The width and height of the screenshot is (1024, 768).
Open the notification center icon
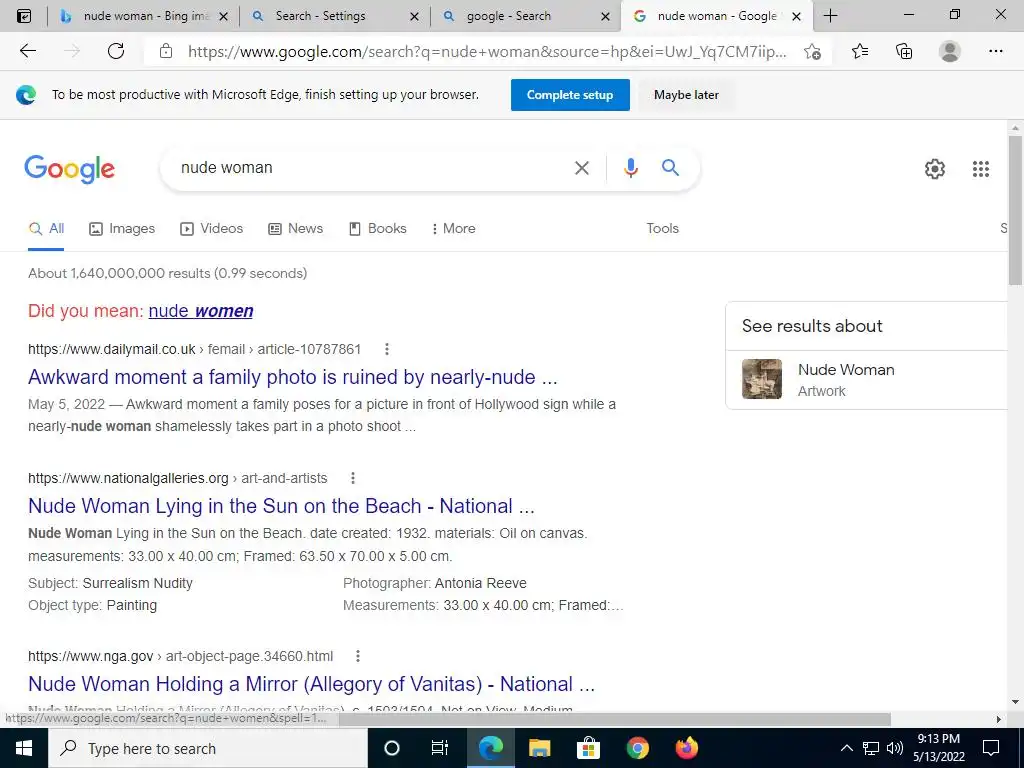coord(991,748)
